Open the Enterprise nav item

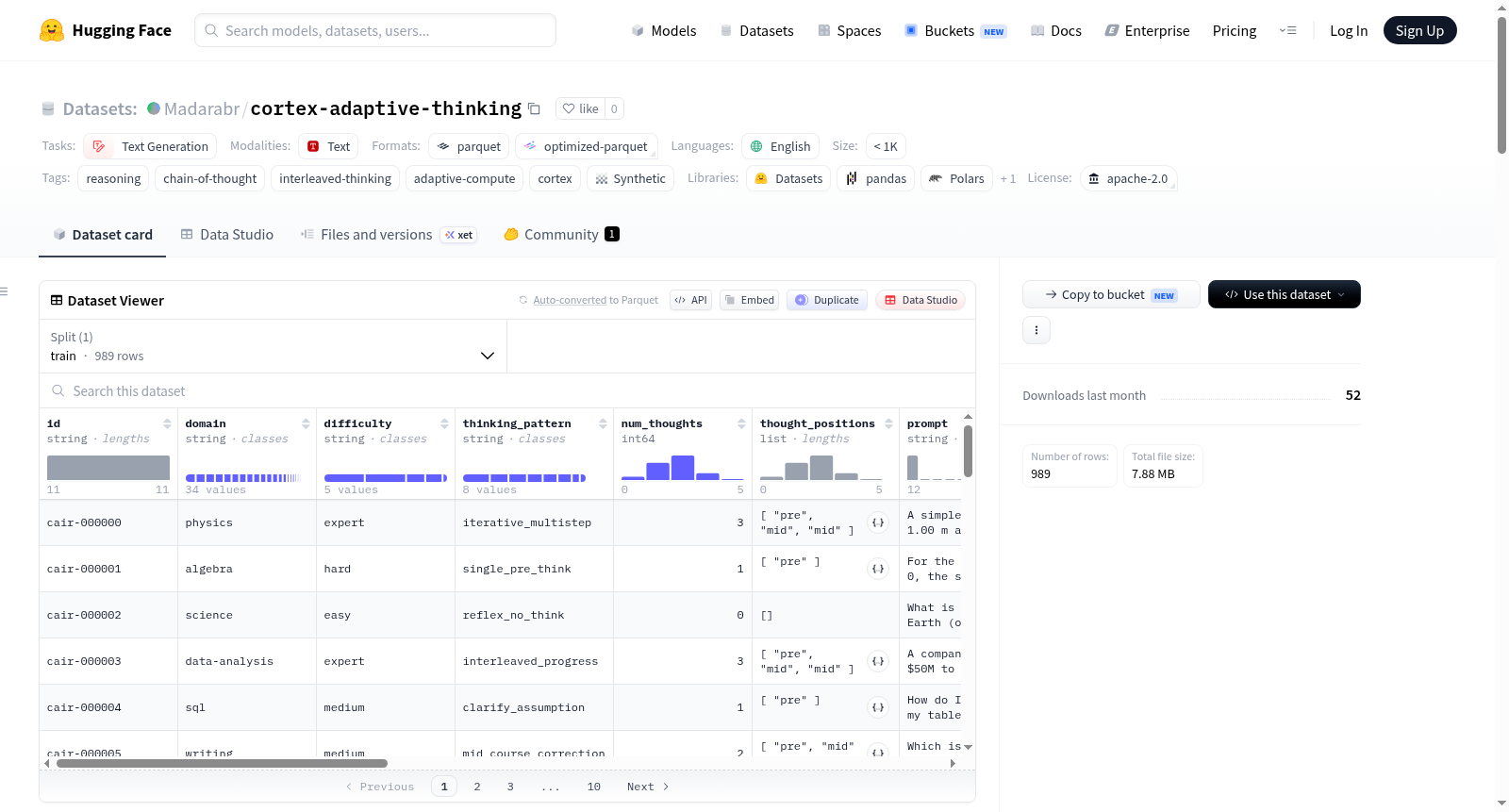tap(1147, 30)
